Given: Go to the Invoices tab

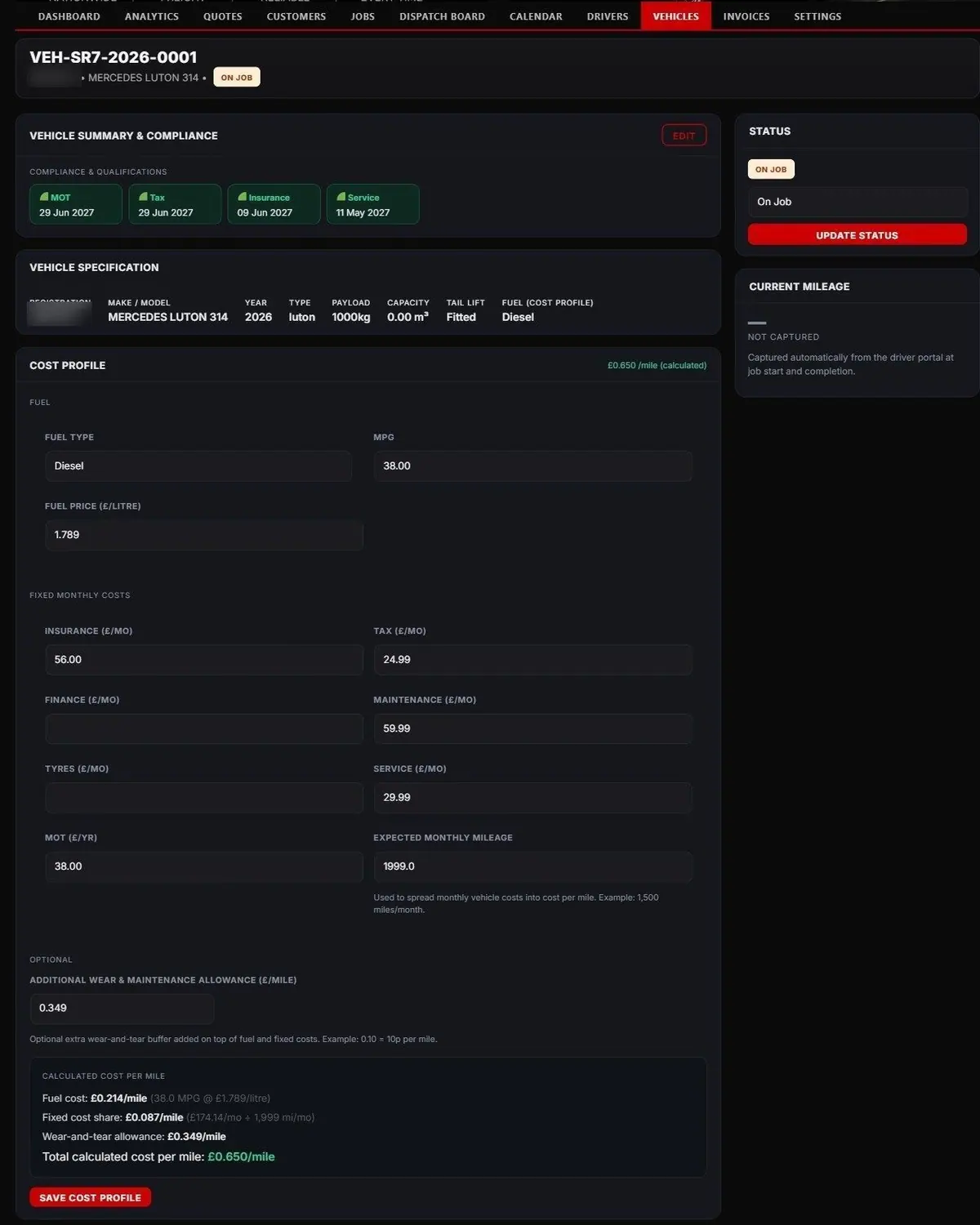Looking at the screenshot, I should click(x=746, y=16).
